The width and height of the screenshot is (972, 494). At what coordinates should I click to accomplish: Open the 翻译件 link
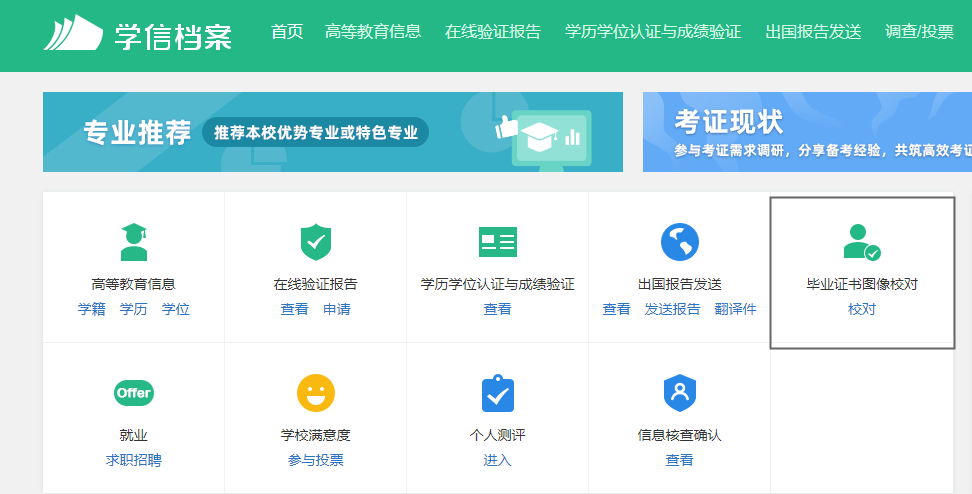point(735,309)
